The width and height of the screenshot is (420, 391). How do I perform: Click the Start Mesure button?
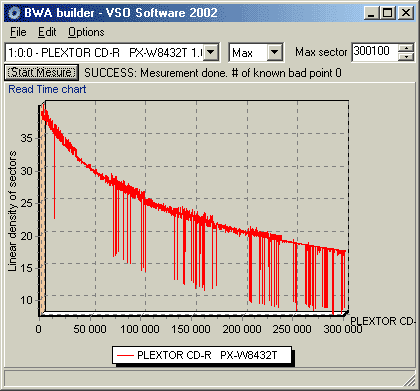tap(41, 72)
